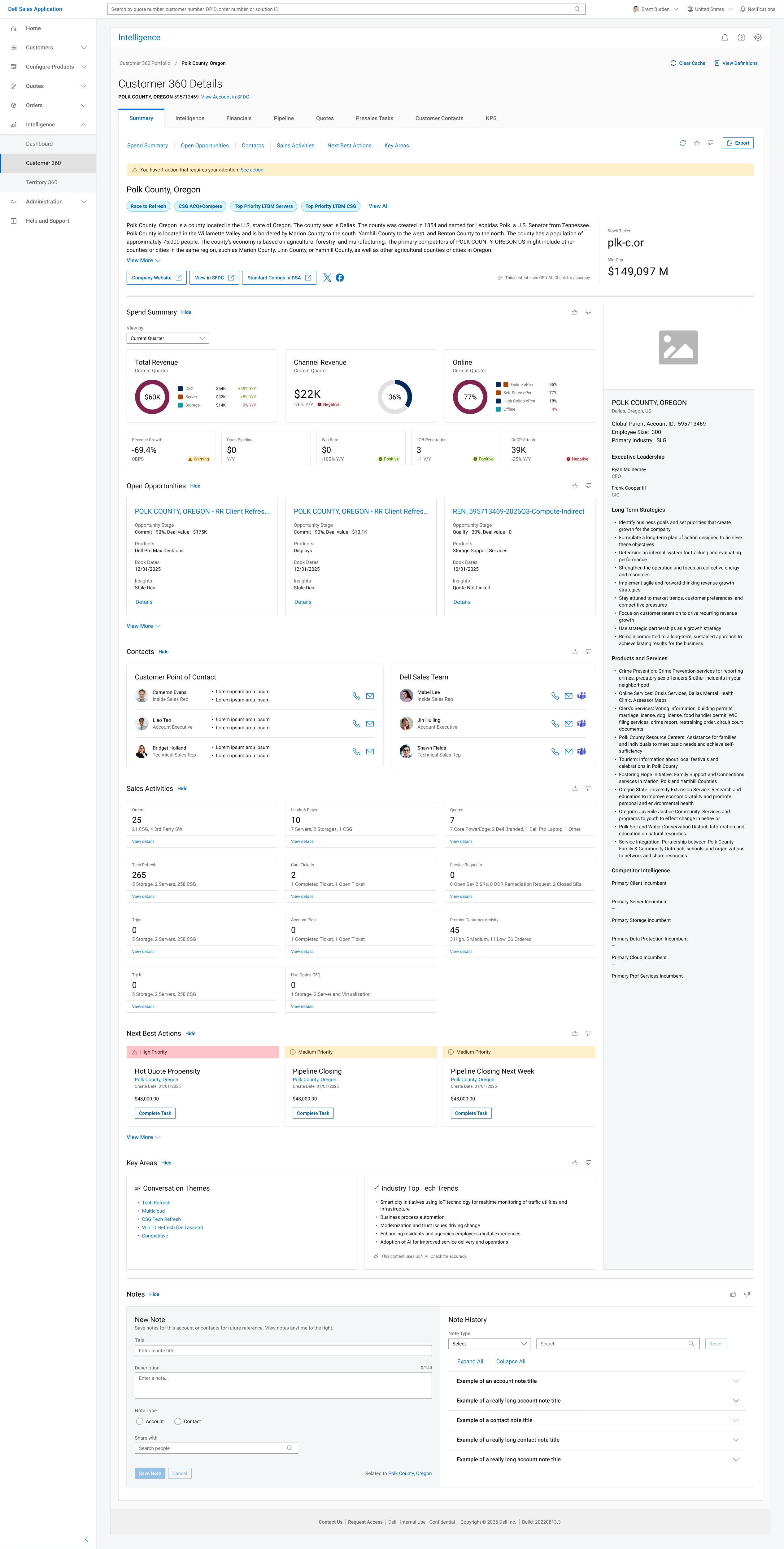Expand View More under company description
Screen dimensions: 784x1549
[144, 260]
